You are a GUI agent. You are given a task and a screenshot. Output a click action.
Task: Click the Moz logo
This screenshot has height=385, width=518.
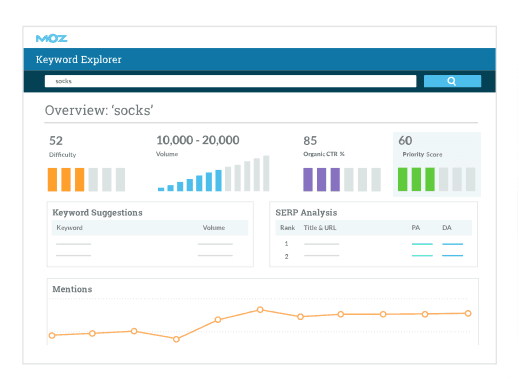[51, 39]
